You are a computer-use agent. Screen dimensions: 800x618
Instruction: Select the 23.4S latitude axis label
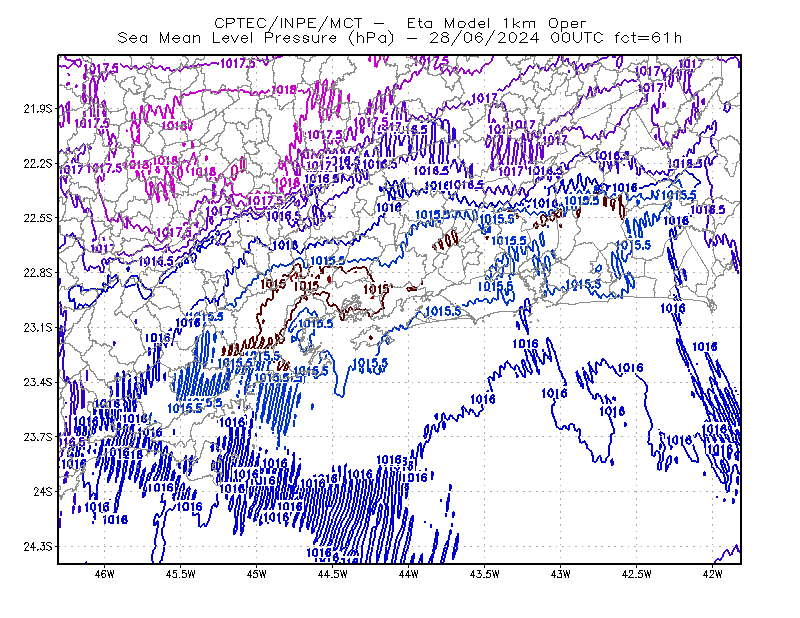coord(37,382)
